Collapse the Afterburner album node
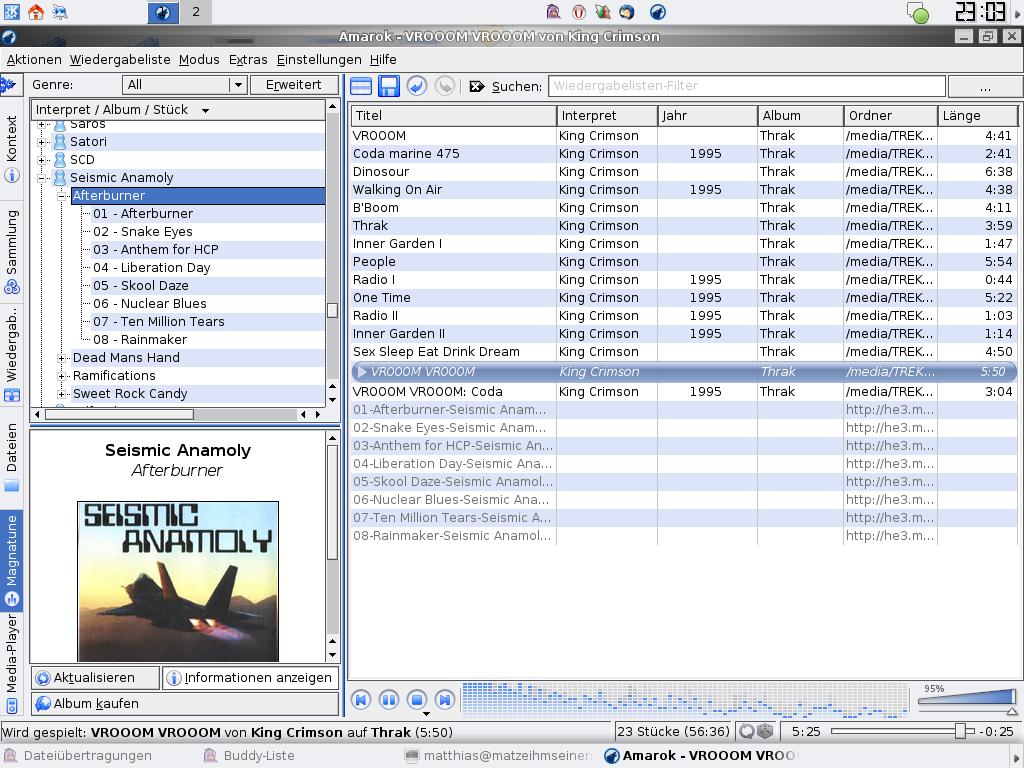Viewport: 1024px width, 768px height. pos(61,196)
